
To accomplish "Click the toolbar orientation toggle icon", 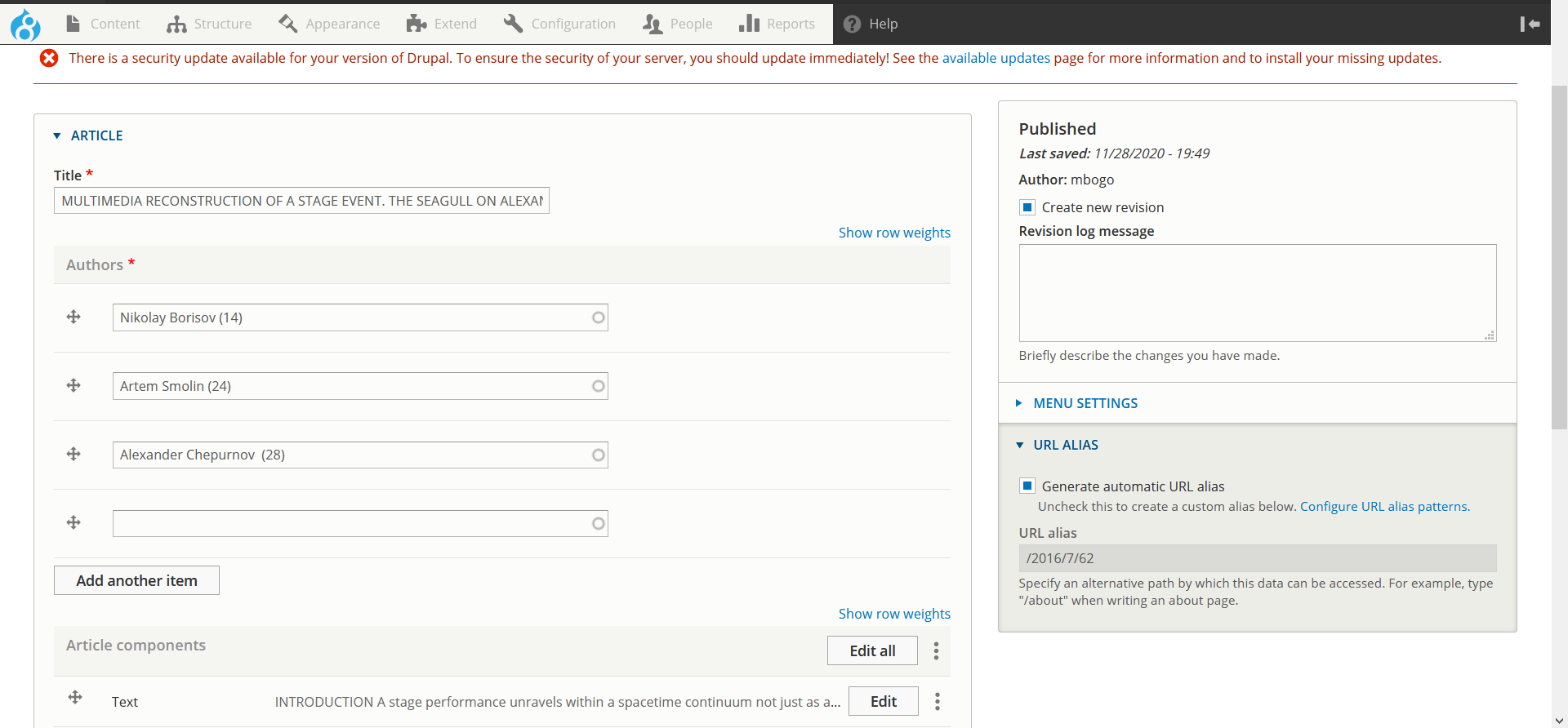I will (x=1530, y=24).
